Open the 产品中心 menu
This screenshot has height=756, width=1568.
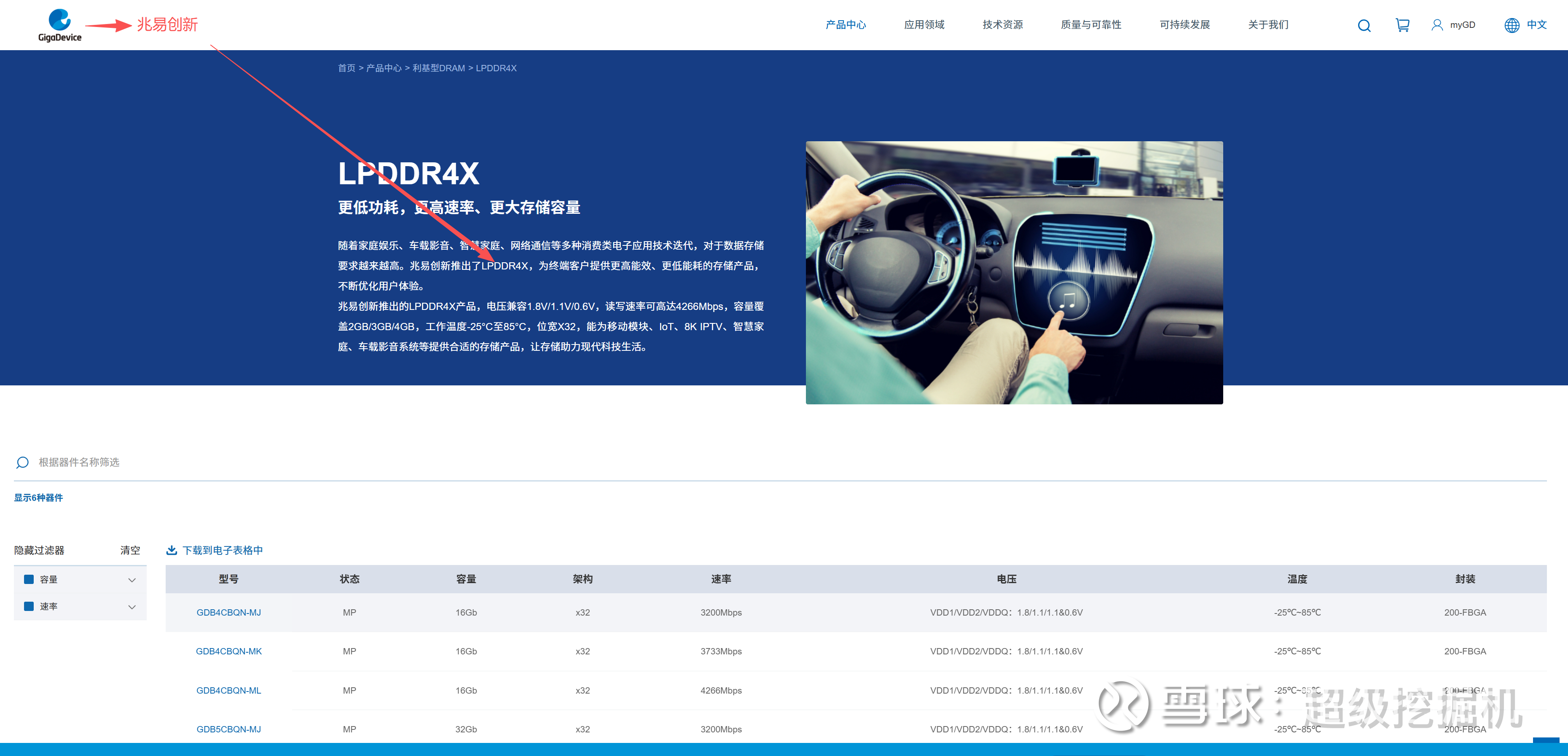846,25
